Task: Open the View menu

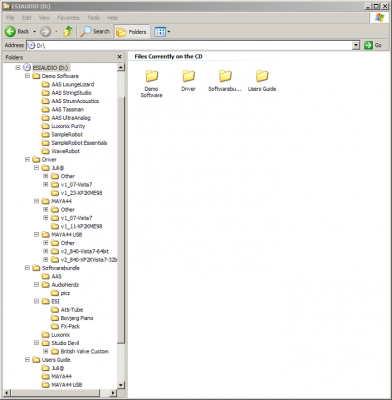Action: click(44, 18)
